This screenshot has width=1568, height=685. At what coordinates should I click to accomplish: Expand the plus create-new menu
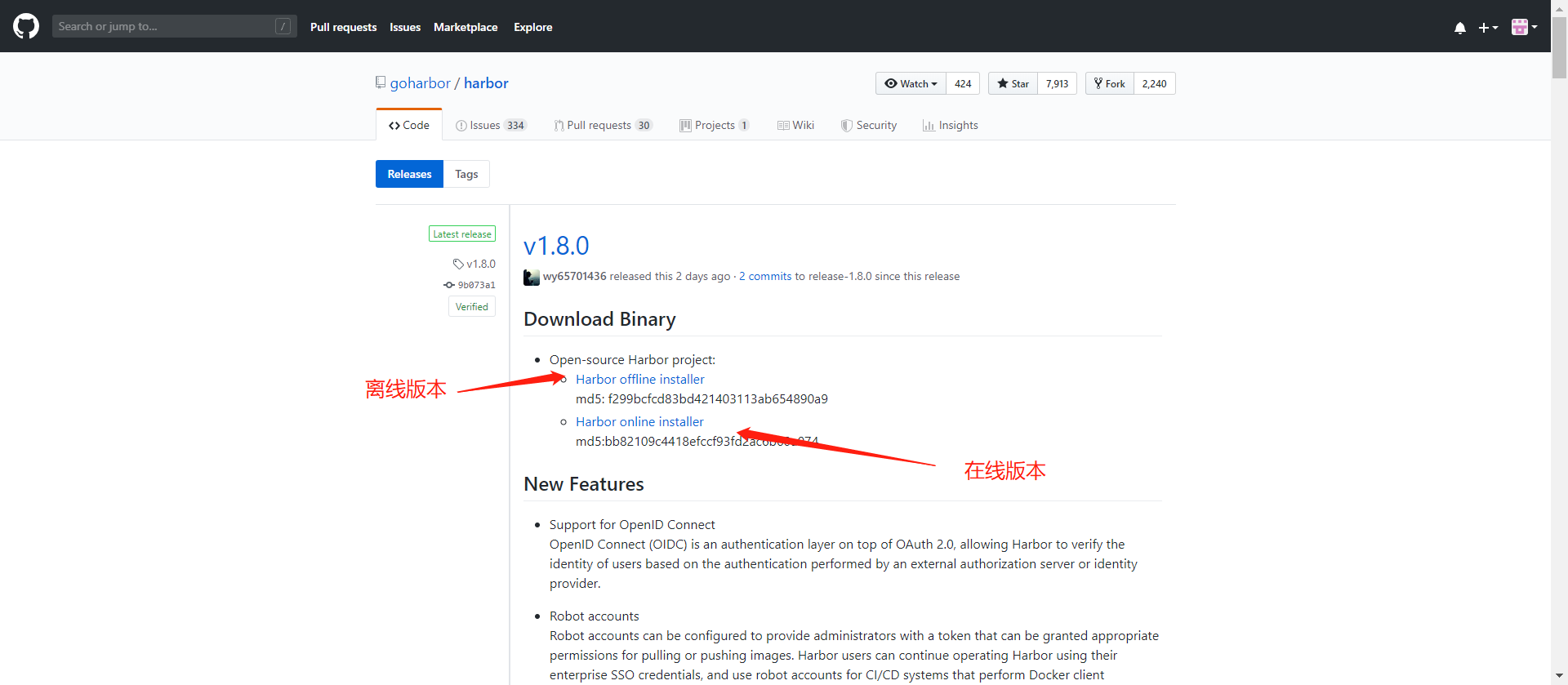(1488, 28)
